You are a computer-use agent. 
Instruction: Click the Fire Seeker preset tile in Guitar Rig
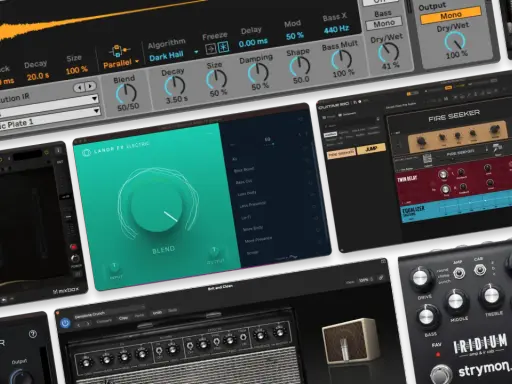(341, 155)
